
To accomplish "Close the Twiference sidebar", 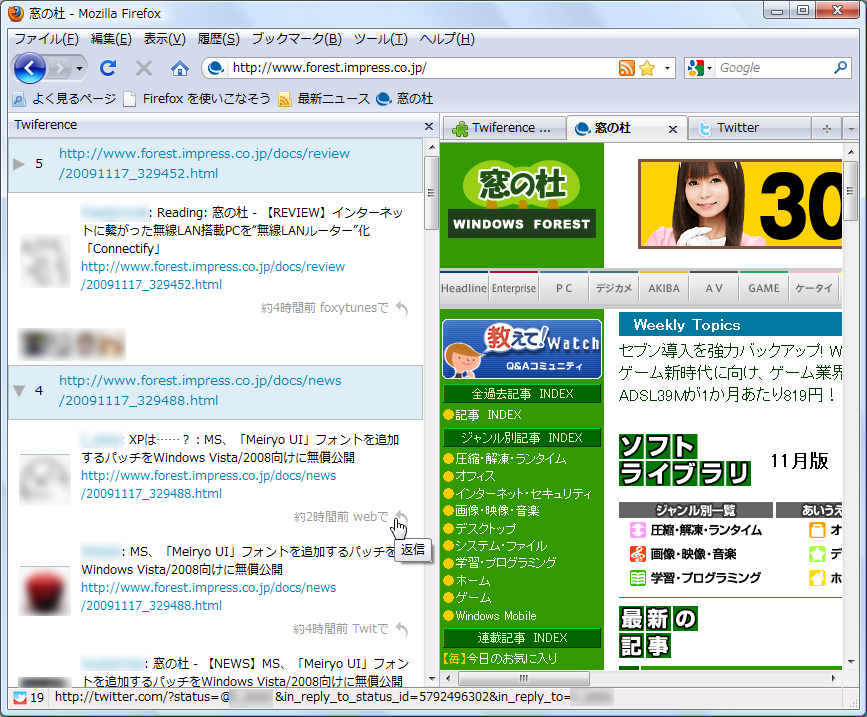I will pyautogui.click(x=428, y=125).
